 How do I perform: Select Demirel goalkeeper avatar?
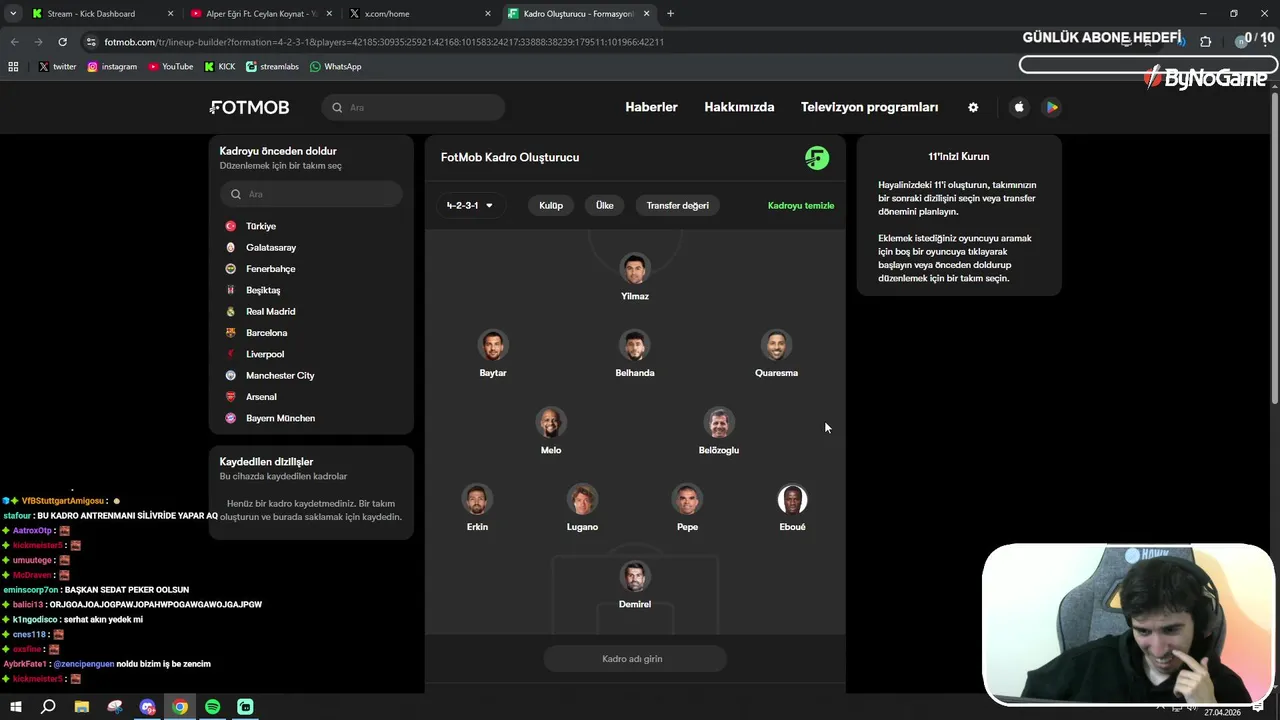pos(635,577)
